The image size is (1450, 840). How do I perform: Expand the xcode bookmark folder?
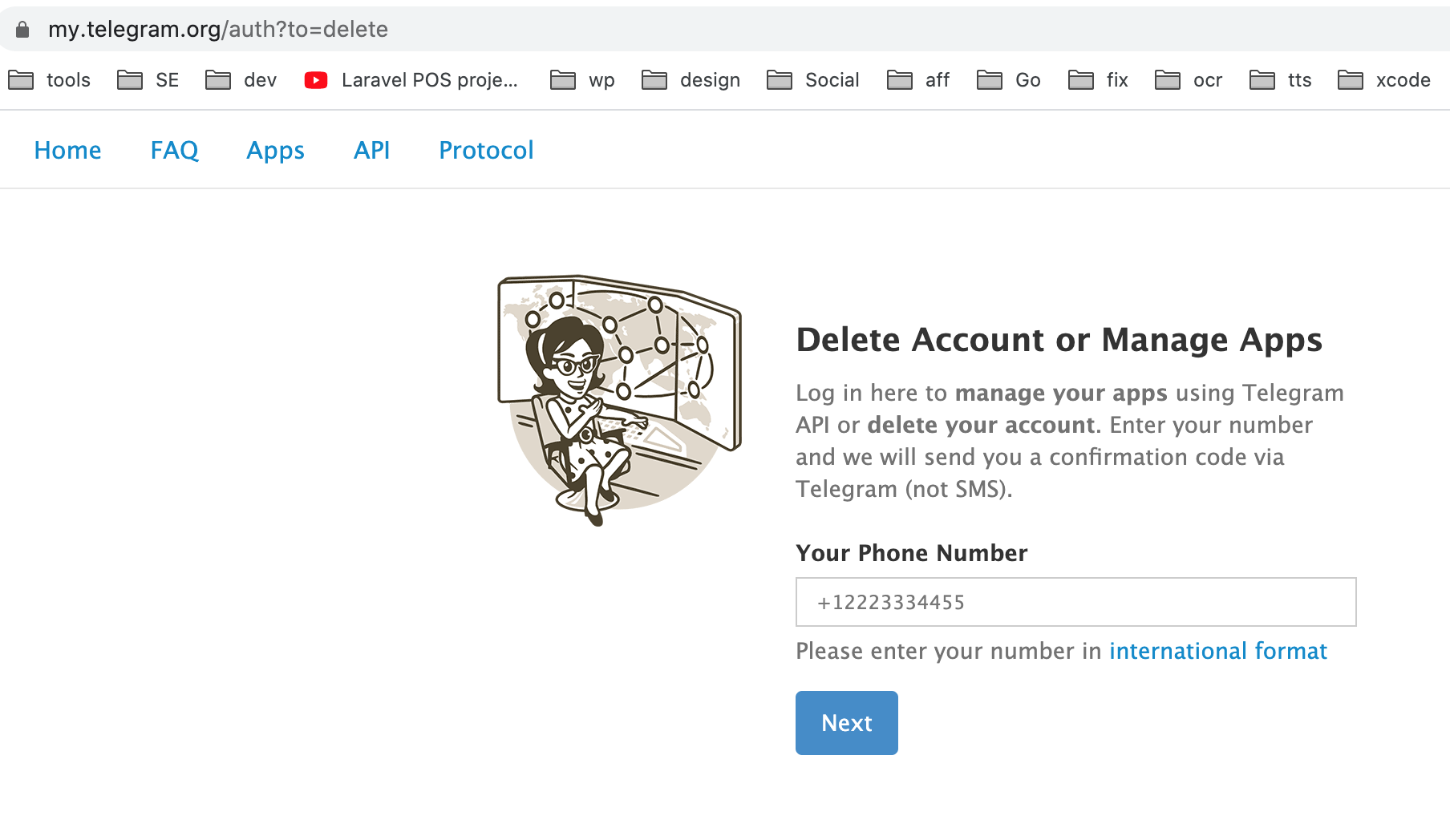(1385, 80)
